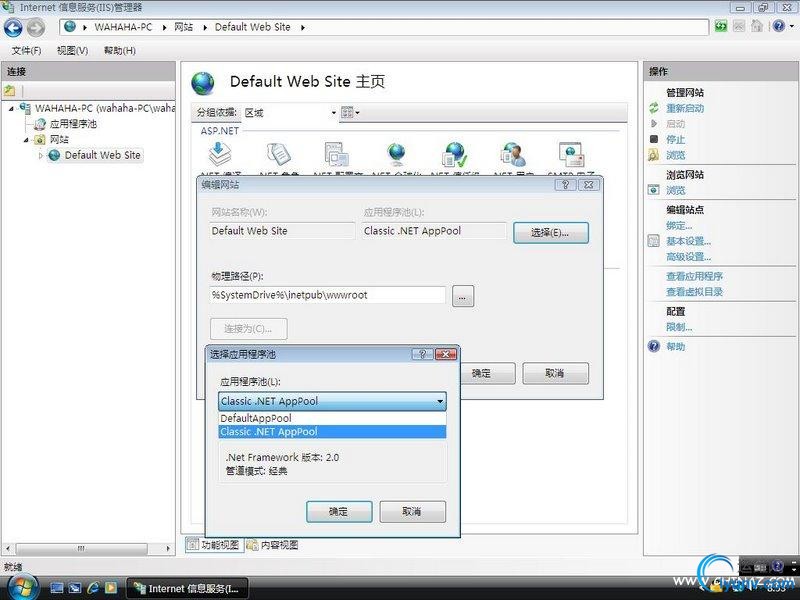Select 应用程序池 in the connections tree

click(x=72, y=124)
